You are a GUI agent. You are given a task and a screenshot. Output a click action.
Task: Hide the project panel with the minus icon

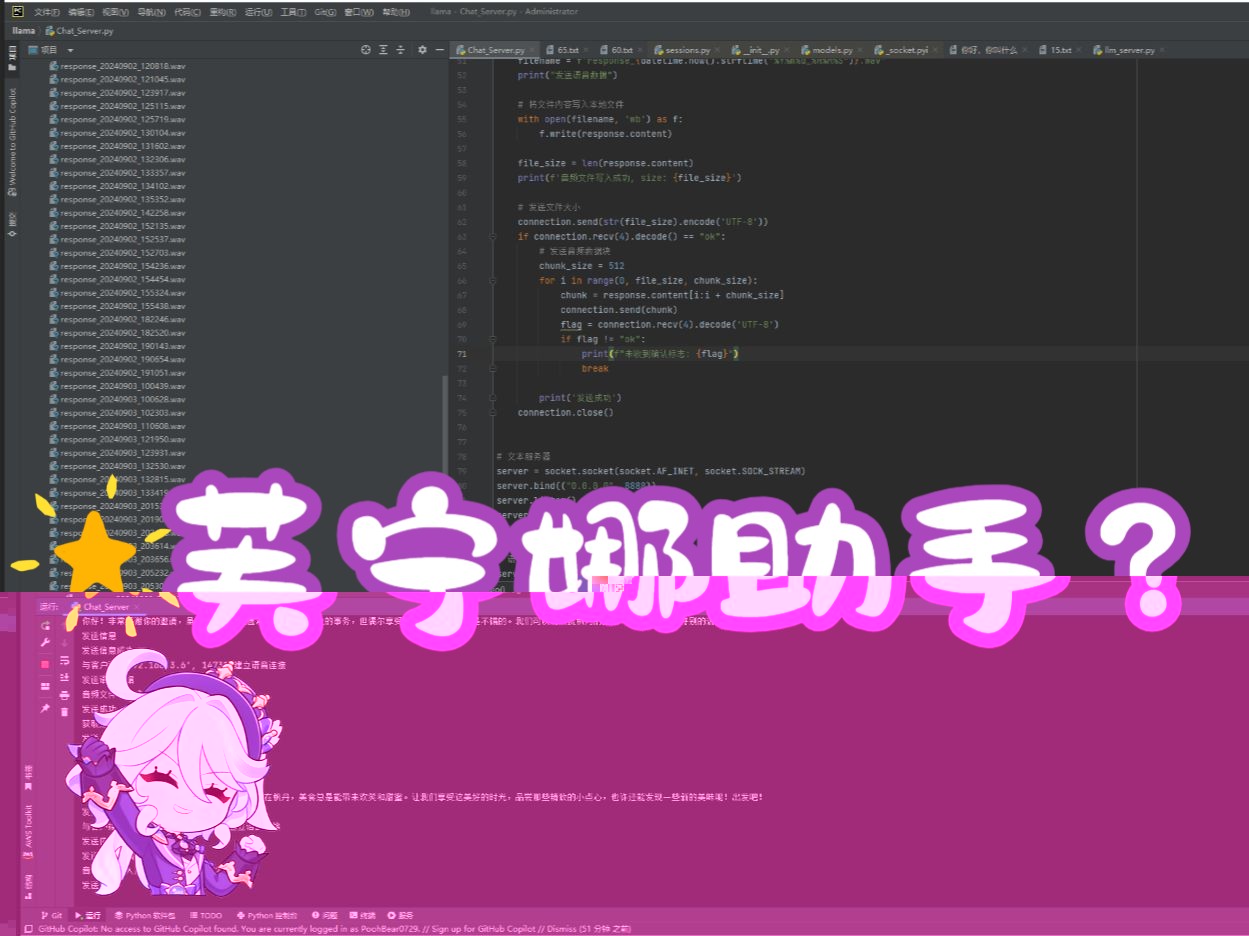(440, 49)
